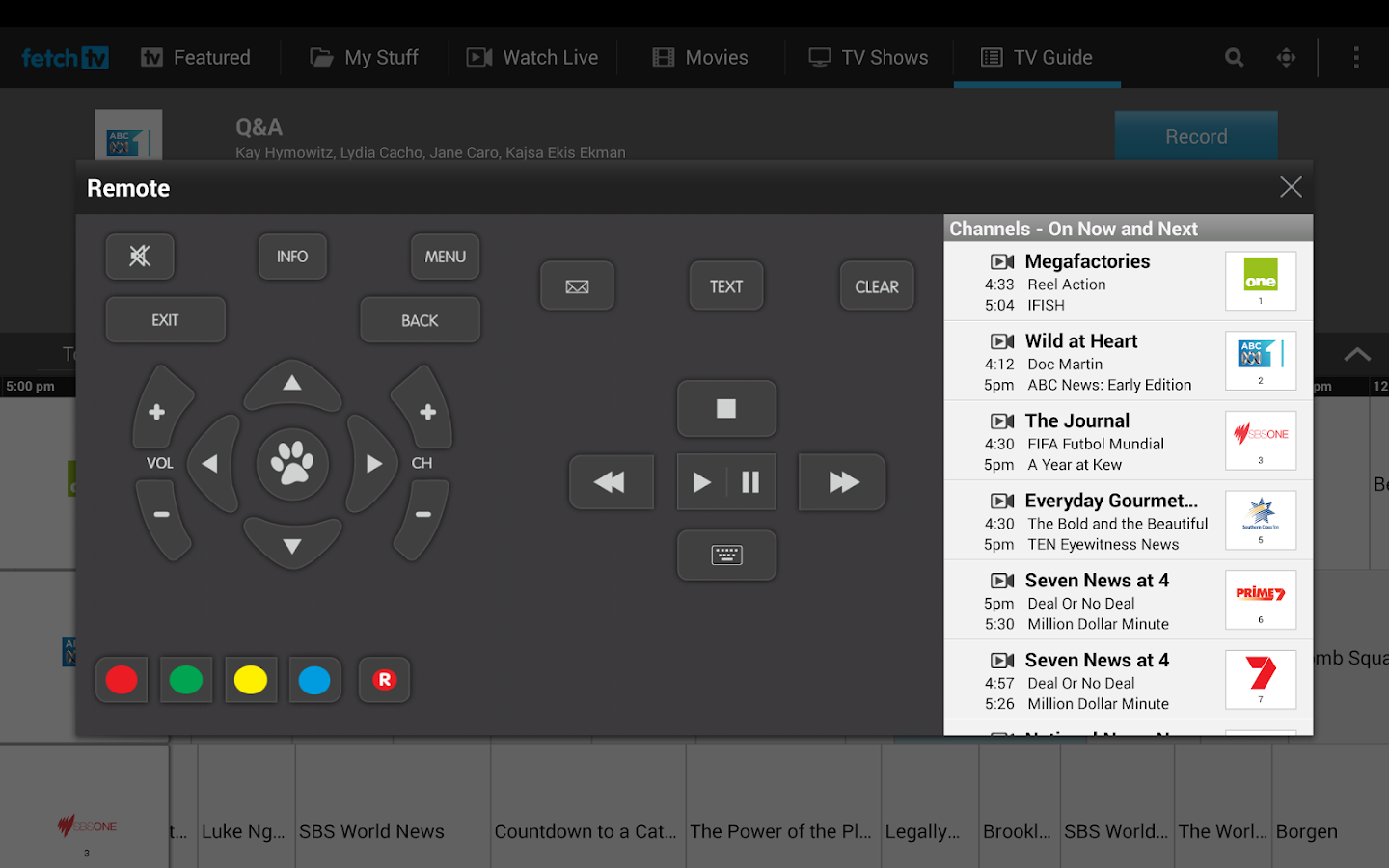Screen dimensions: 1389x868
Task: Show the on-screen keyboard remote button
Action: coord(726,556)
